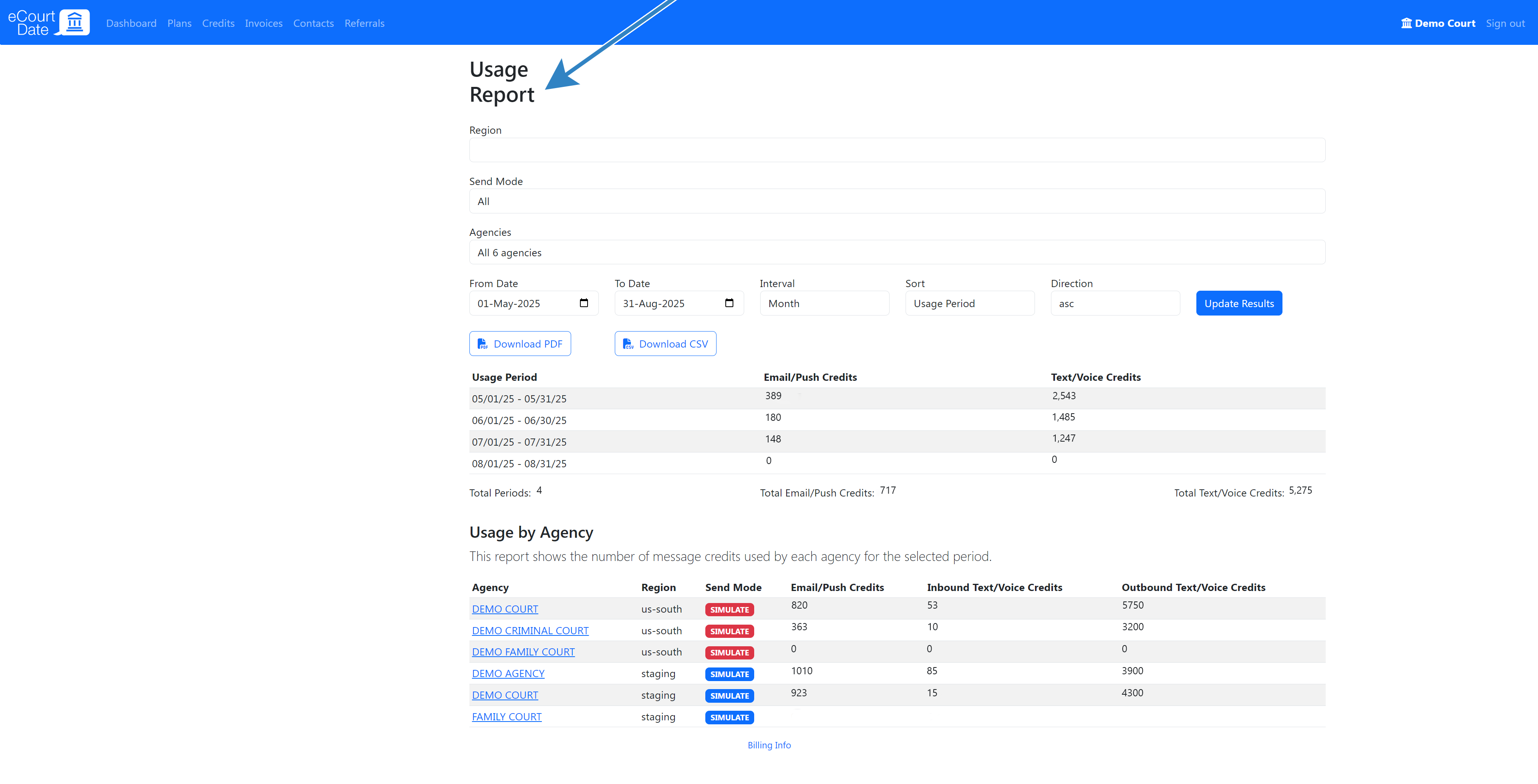Screen dimensions: 1538x784
Task: Click SIMULATE badge in DEMO FAMILY COURT row
Action: point(729,653)
